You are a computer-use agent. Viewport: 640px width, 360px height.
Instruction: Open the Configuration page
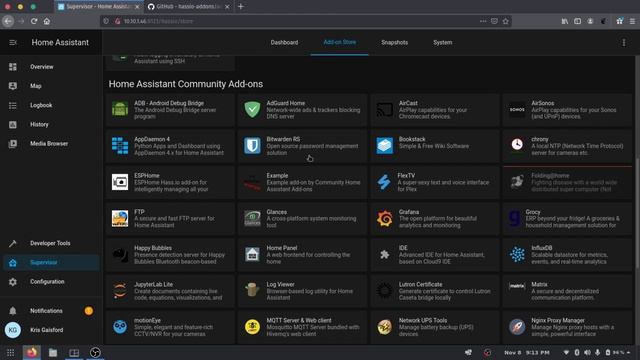[x=51, y=281]
